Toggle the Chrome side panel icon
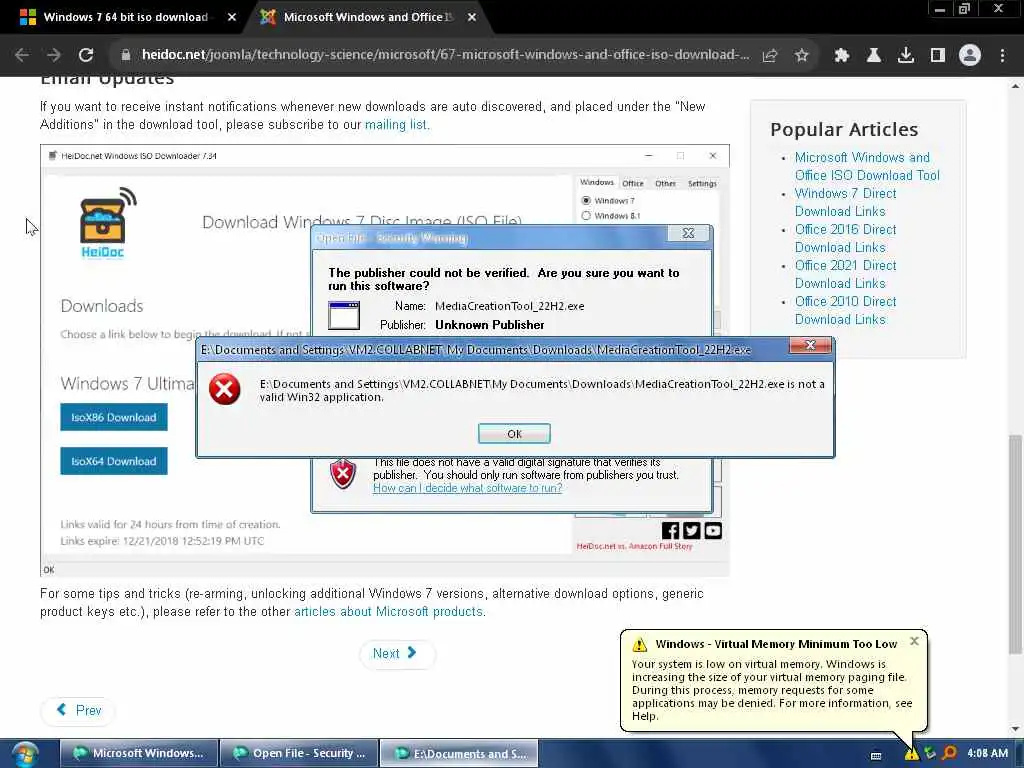 938,56
